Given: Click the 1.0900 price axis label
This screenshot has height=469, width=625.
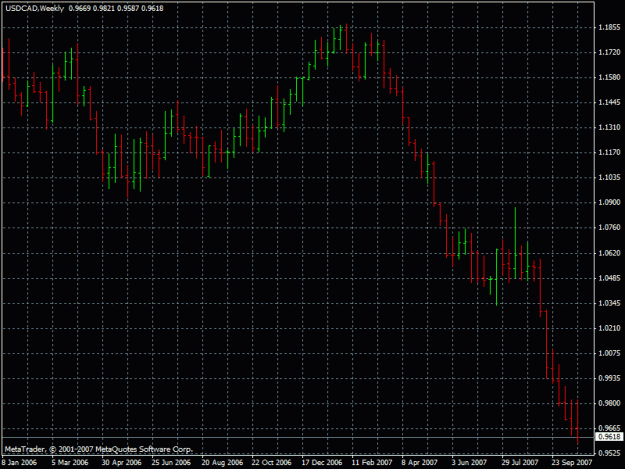Looking at the screenshot, I should point(609,202).
